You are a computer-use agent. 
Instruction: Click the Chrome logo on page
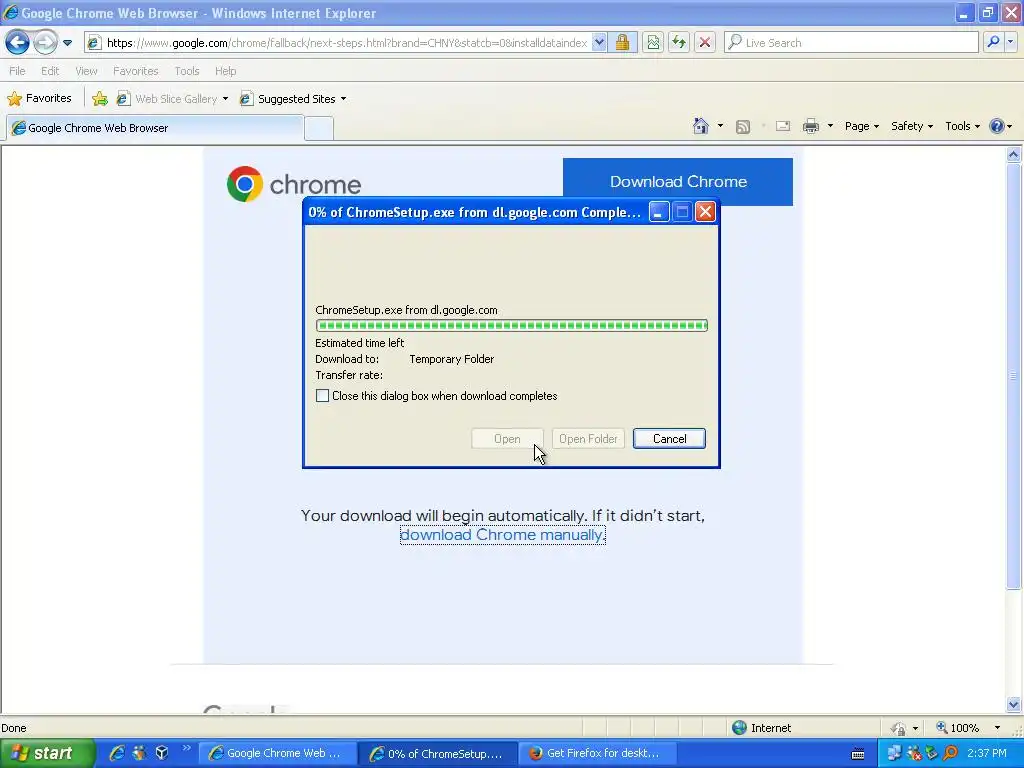(x=294, y=184)
